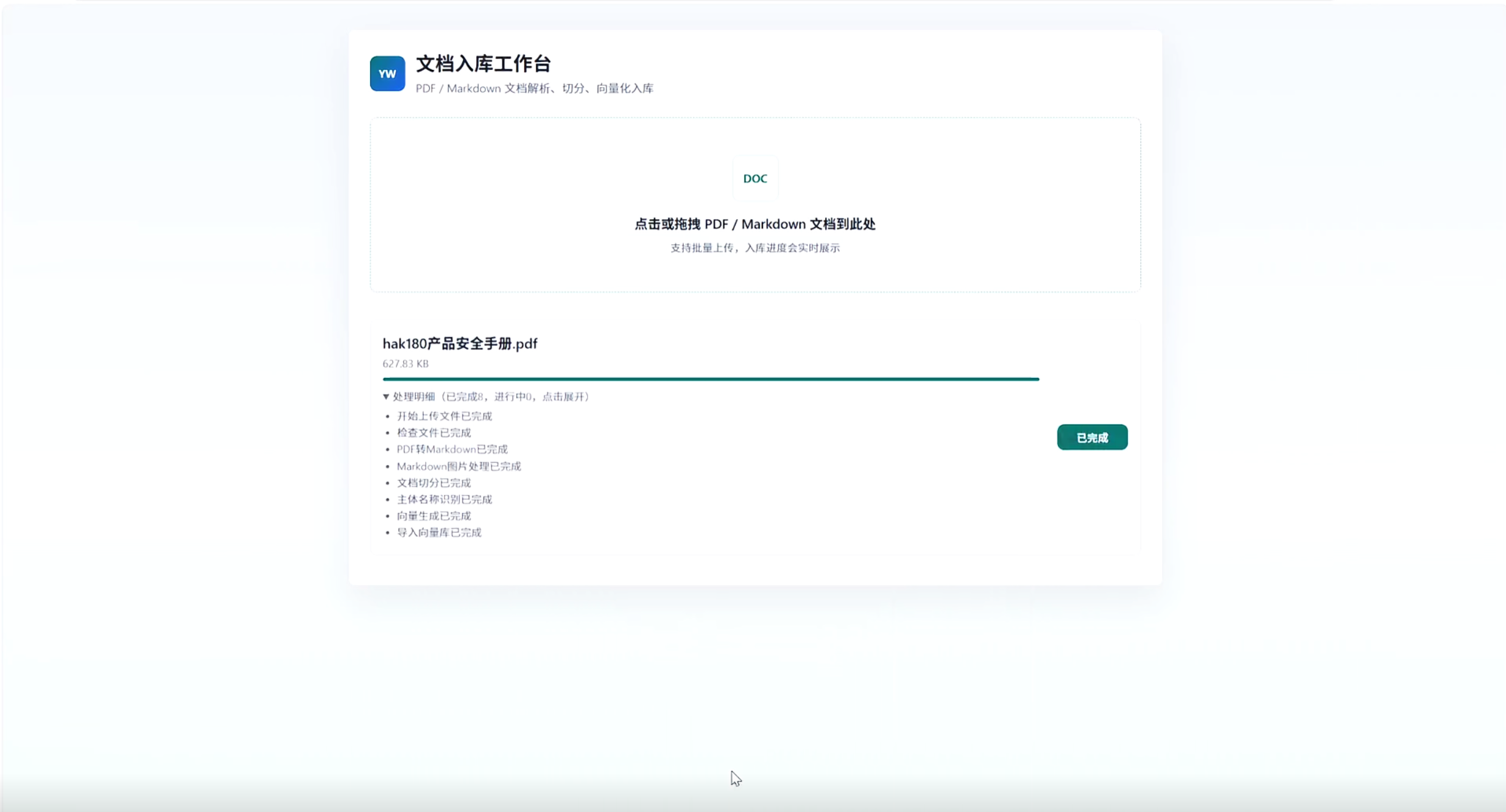Click the 主体名称识别已完成 step
Viewport: 1506px width, 812px height.
pyautogui.click(x=445, y=499)
